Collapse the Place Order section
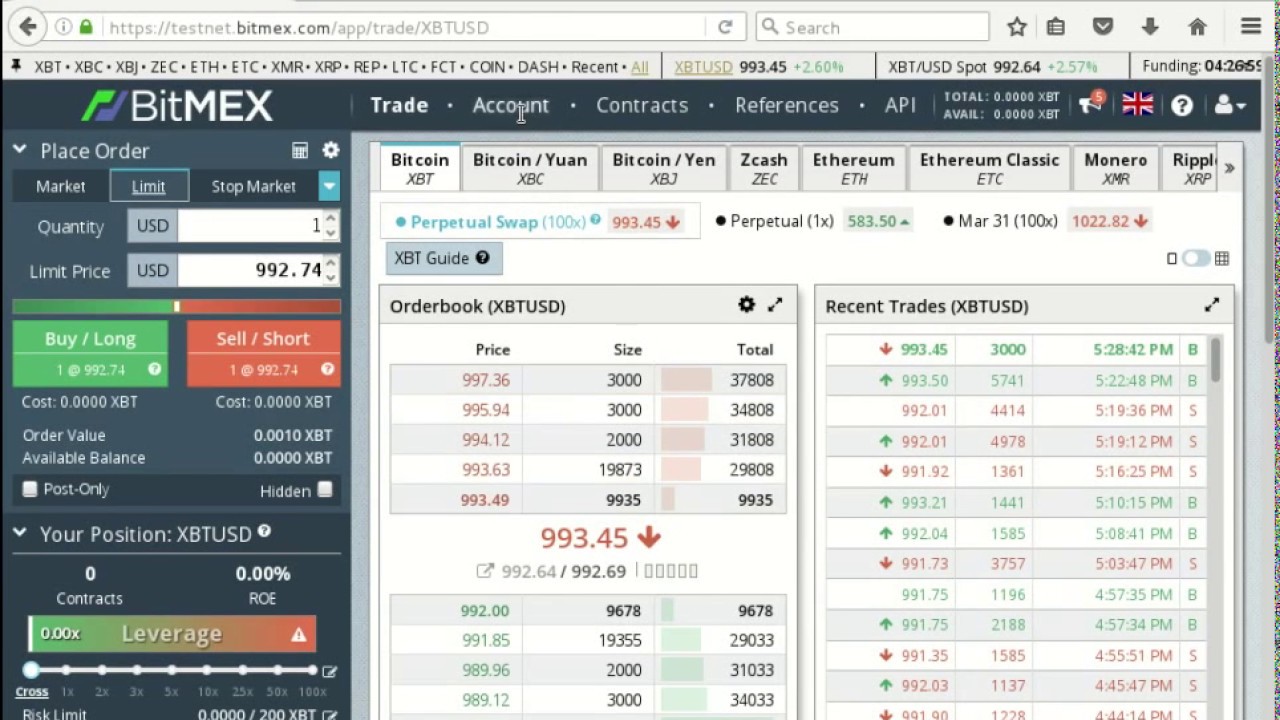This screenshot has width=1280, height=720. [x=19, y=150]
